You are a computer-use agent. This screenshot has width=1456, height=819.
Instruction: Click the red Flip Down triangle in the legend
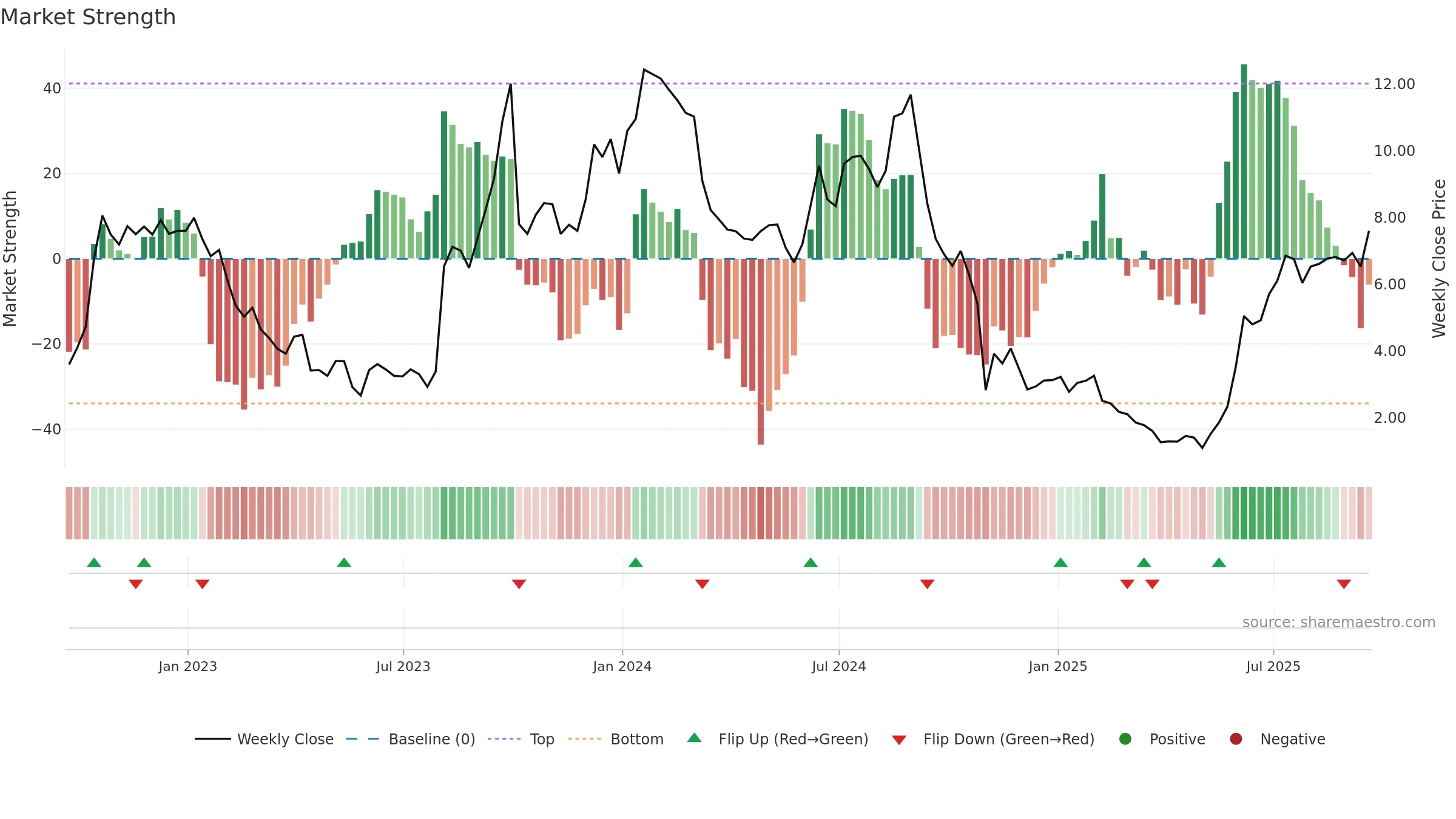click(x=899, y=740)
